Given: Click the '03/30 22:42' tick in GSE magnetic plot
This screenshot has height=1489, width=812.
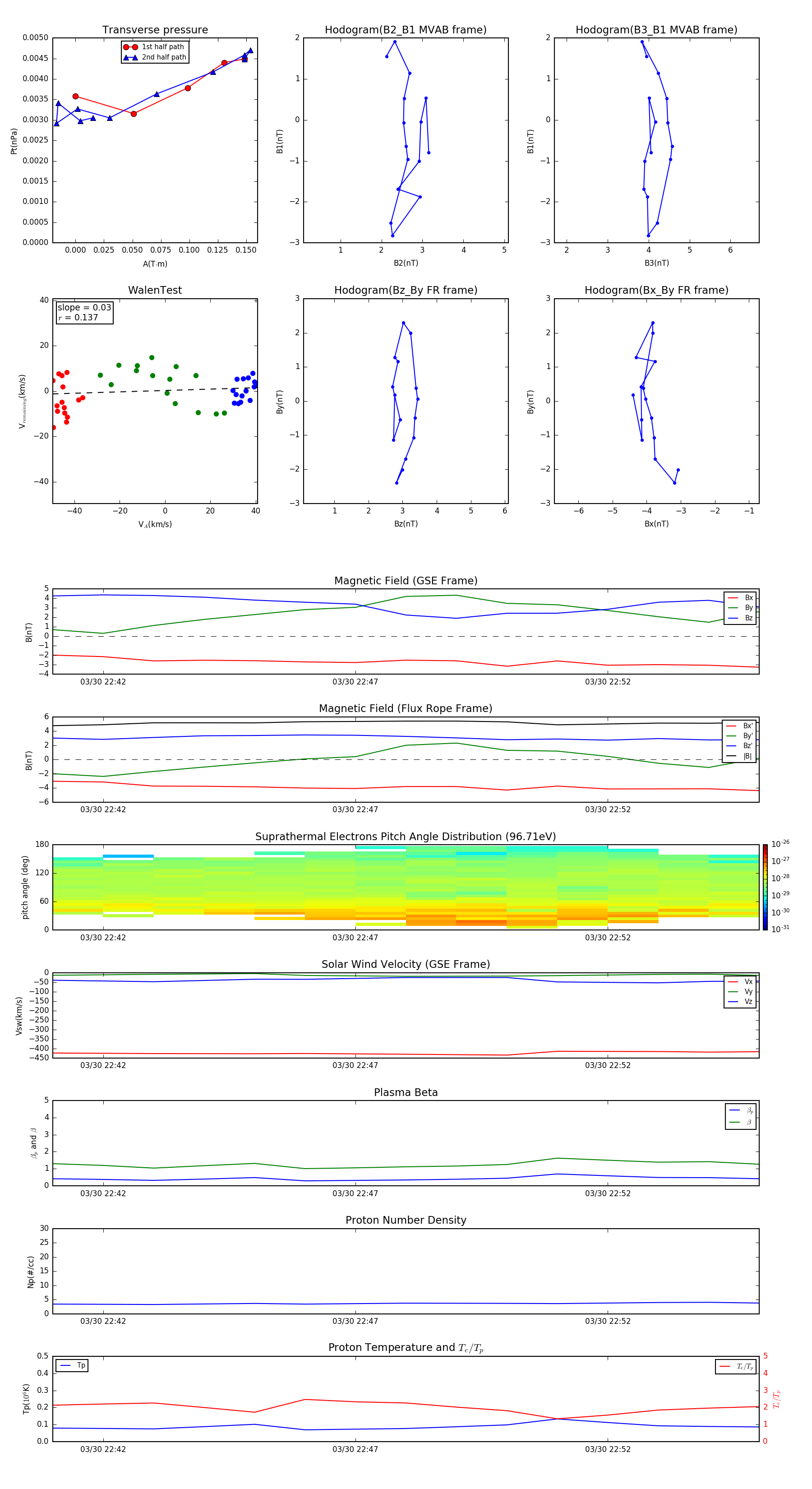Looking at the screenshot, I should pyautogui.click(x=103, y=682).
